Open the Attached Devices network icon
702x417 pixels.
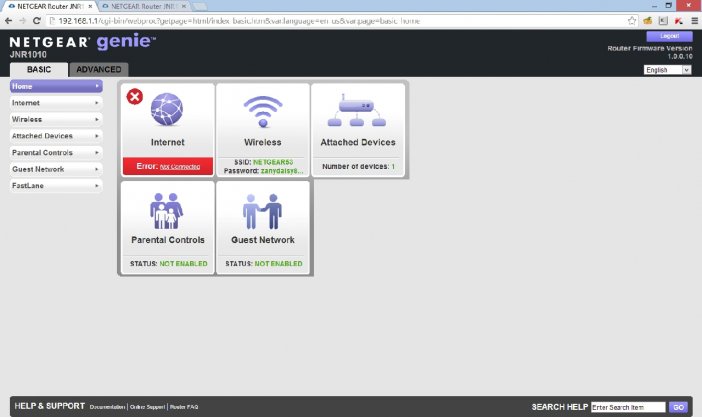tap(357, 111)
